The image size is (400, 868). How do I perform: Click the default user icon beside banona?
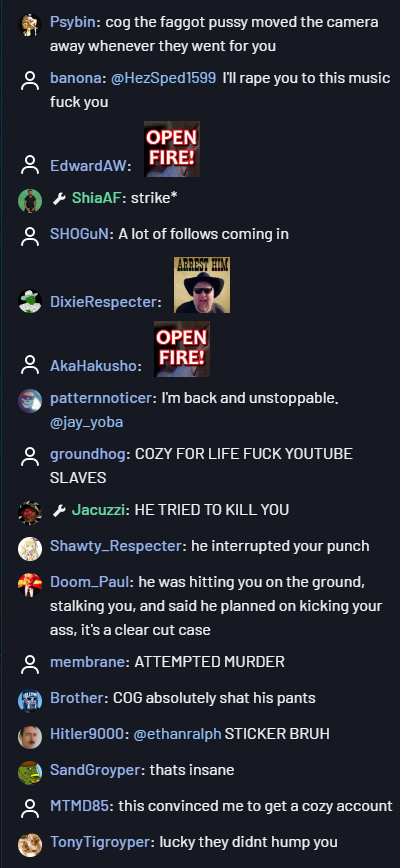coord(30,81)
